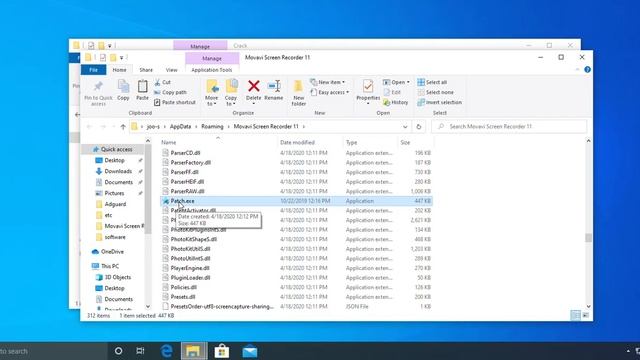Click the chevron after Movavi Screen Recorder 11 path

(304, 127)
